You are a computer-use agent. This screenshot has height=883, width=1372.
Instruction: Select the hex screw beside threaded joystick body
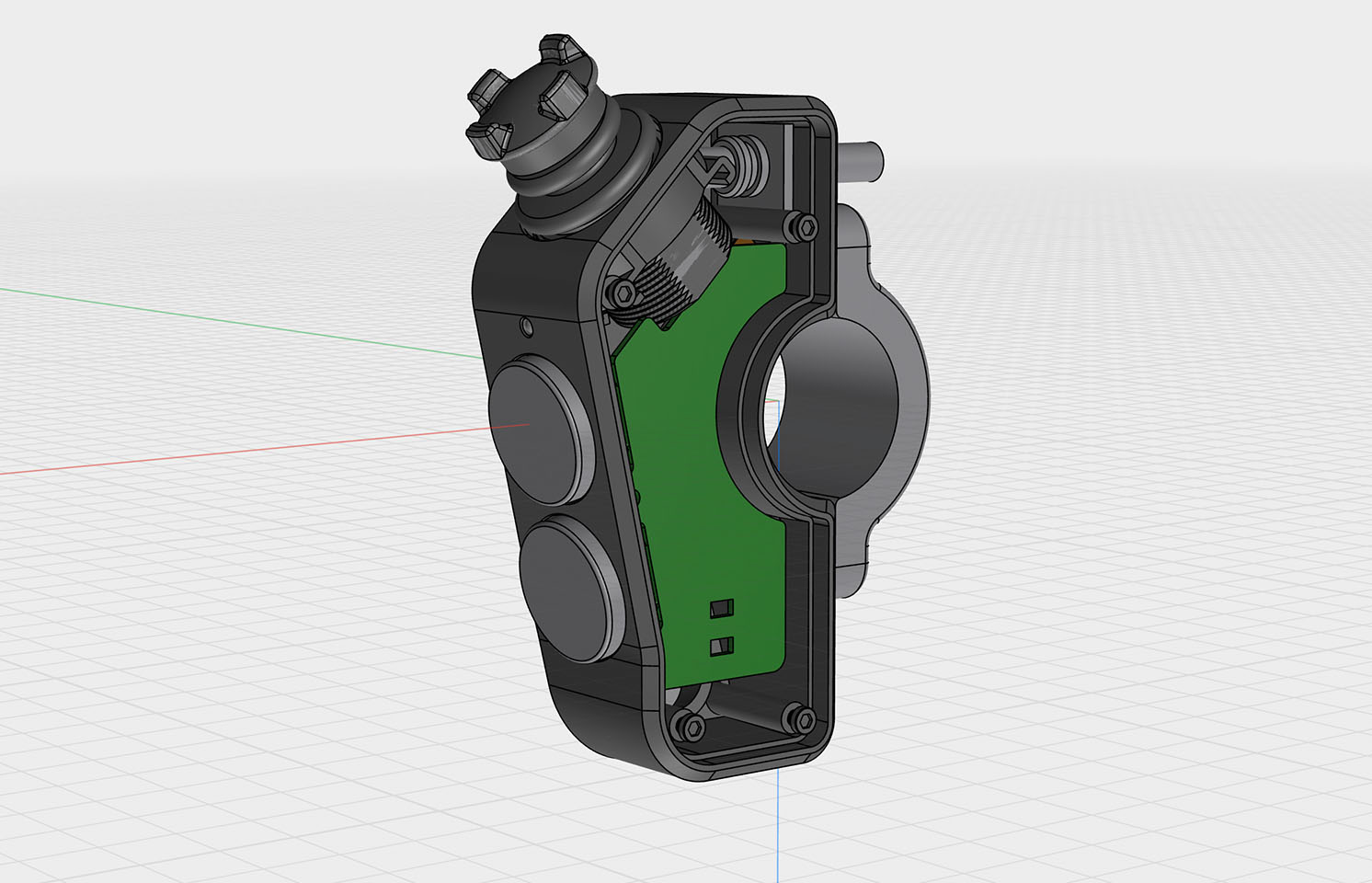[623, 292]
